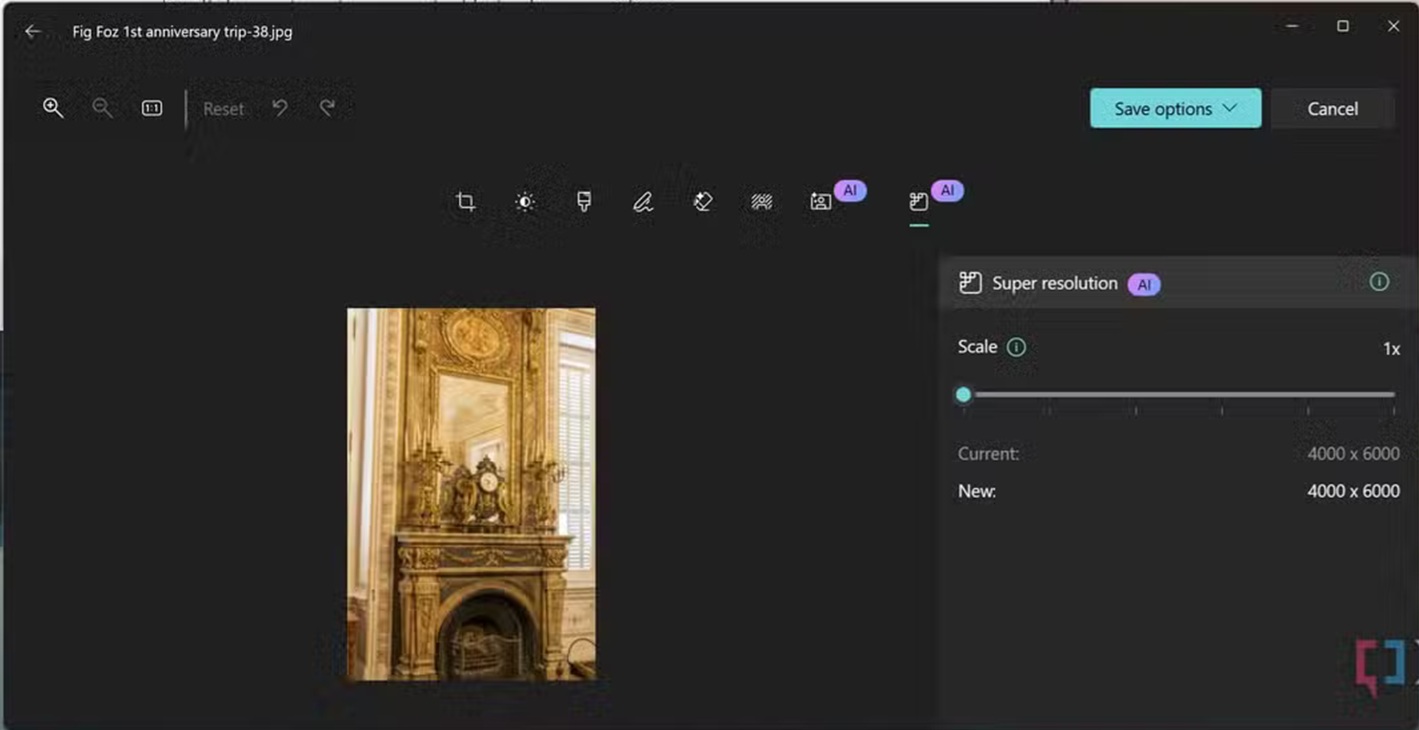Click the Current 4000 x 6000 value
Viewport: 1419px width, 730px height.
click(x=1353, y=453)
